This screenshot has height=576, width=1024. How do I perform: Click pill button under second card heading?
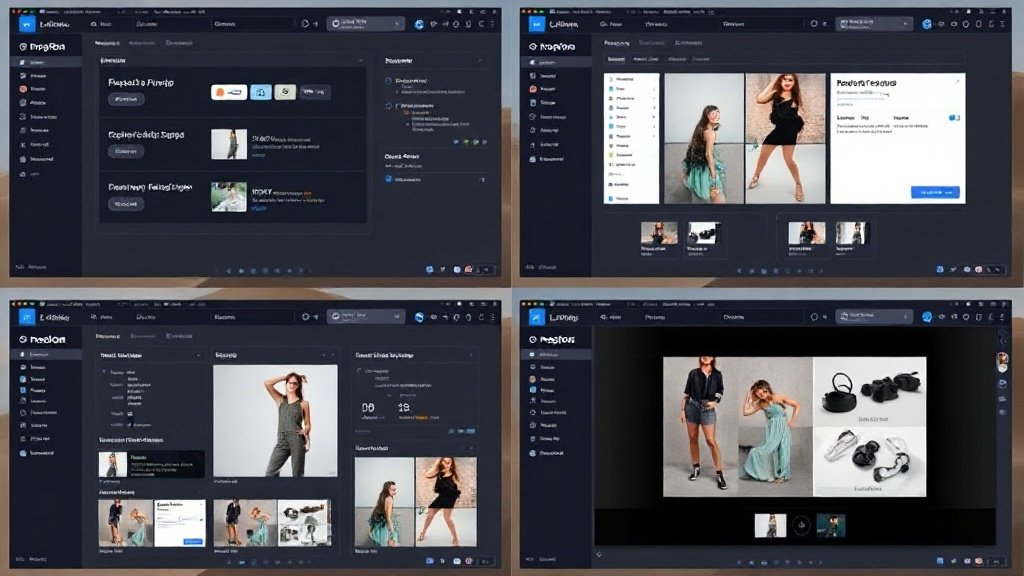click(x=126, y=151)
